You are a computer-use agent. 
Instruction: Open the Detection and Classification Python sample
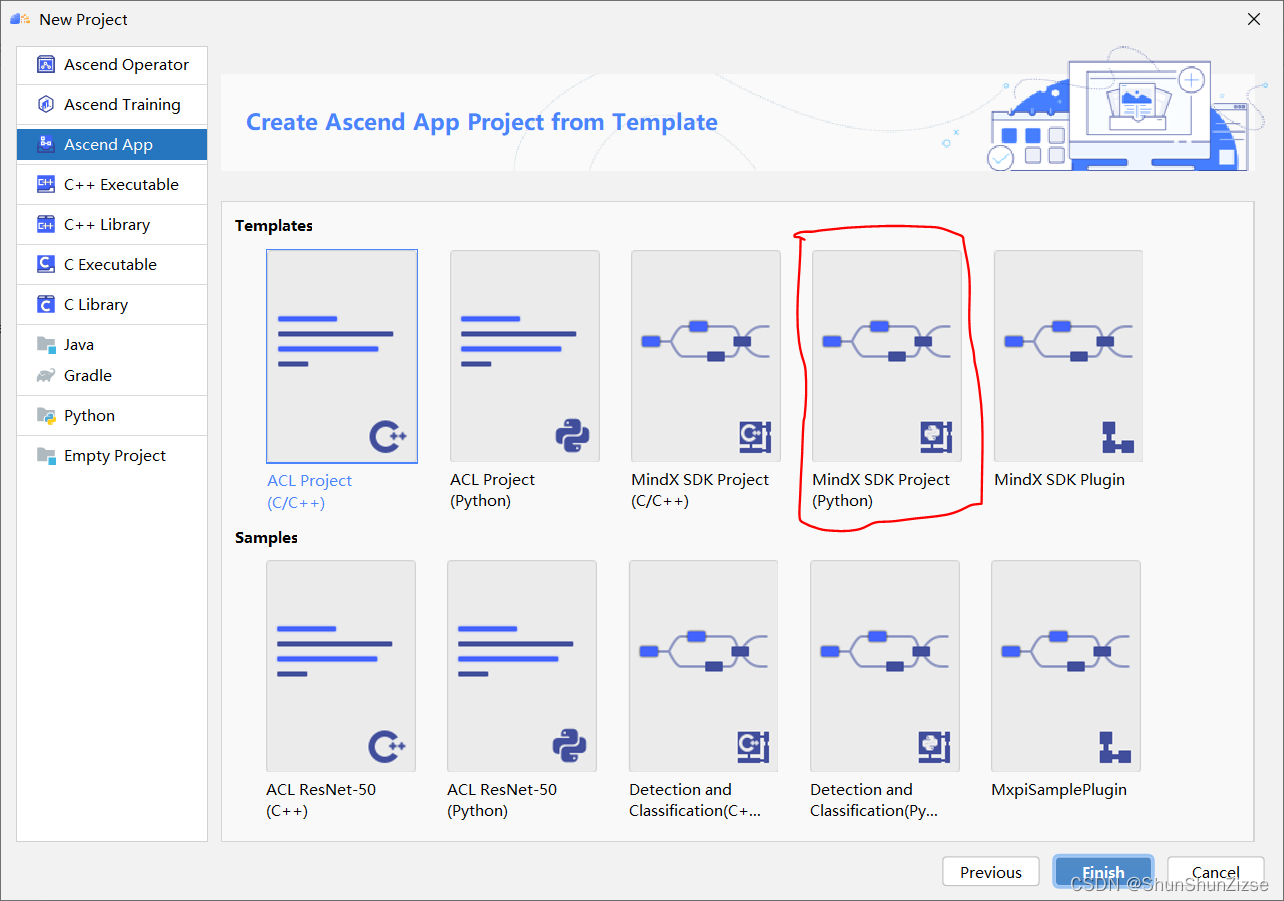click(x=885, y=666)
